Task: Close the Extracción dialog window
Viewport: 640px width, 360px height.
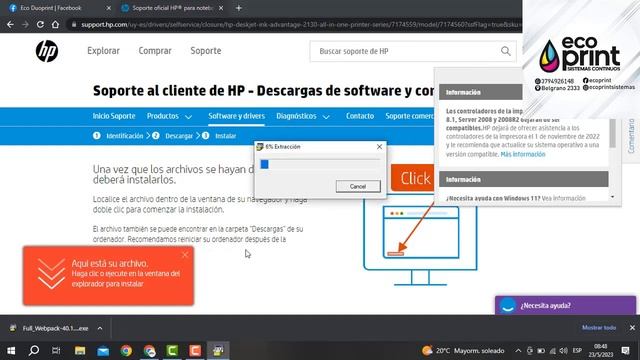Action: [379, 147]
